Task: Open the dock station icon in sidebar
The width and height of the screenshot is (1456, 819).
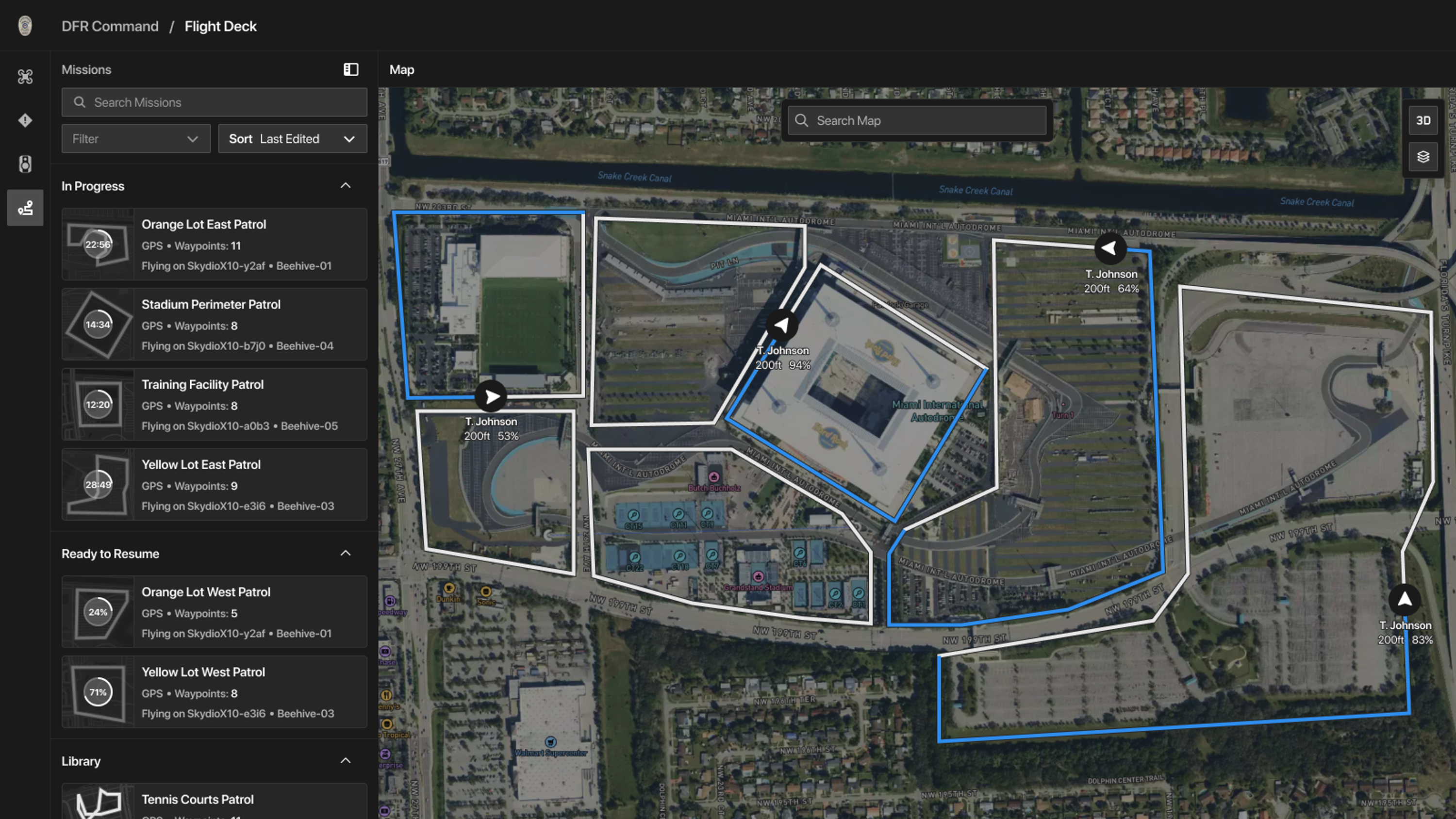Action: pyautogui.click(x=25, y=164)
